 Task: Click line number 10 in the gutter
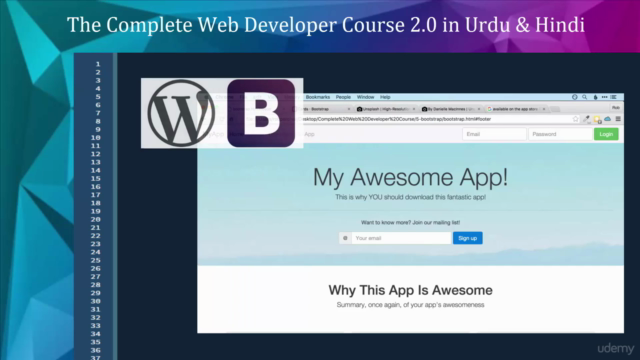point(96,138)
